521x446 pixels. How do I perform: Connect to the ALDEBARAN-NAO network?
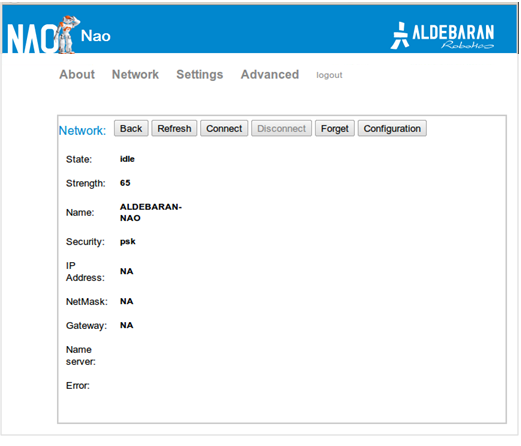(224, 129)
